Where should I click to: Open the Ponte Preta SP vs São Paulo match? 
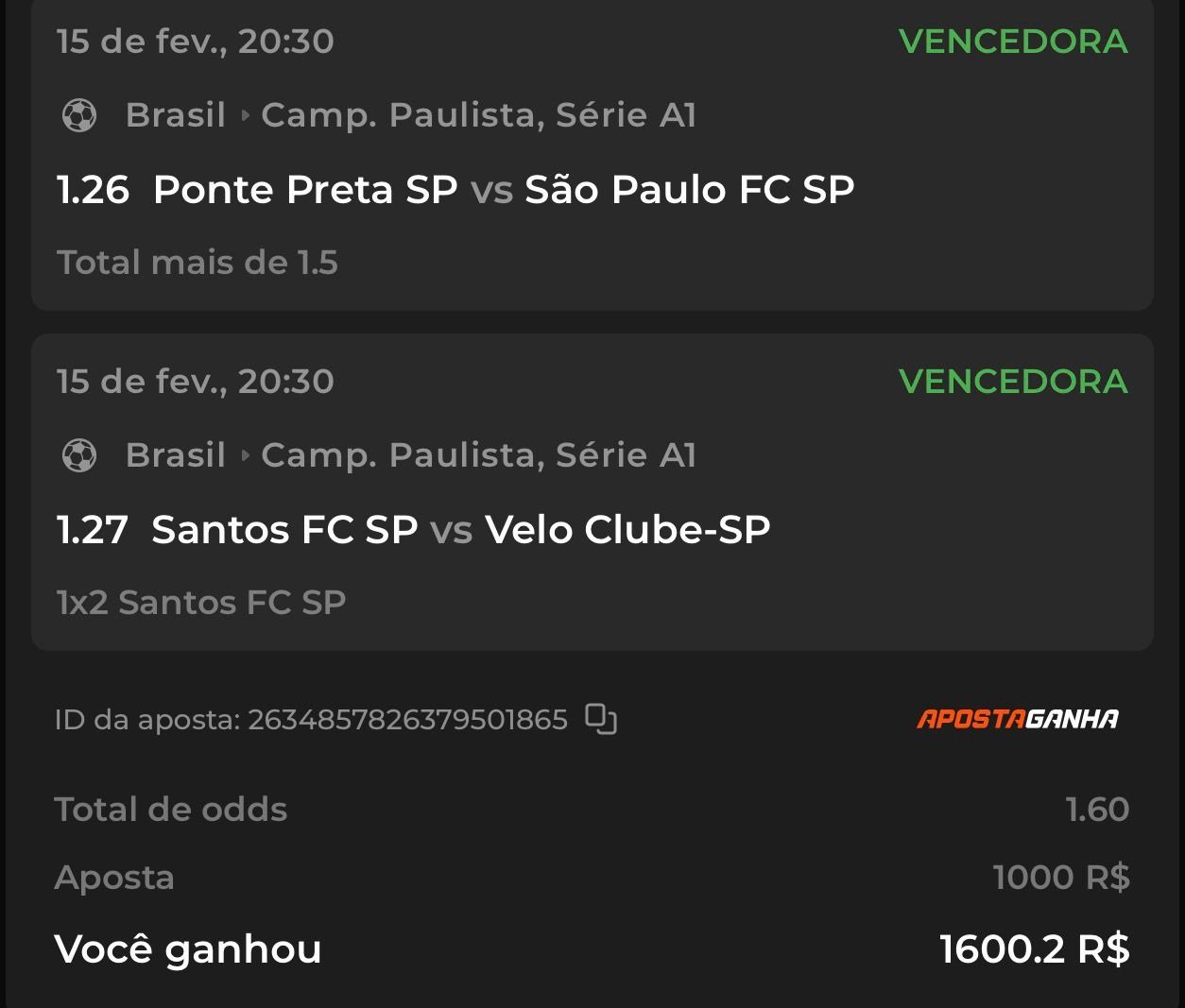503,190
